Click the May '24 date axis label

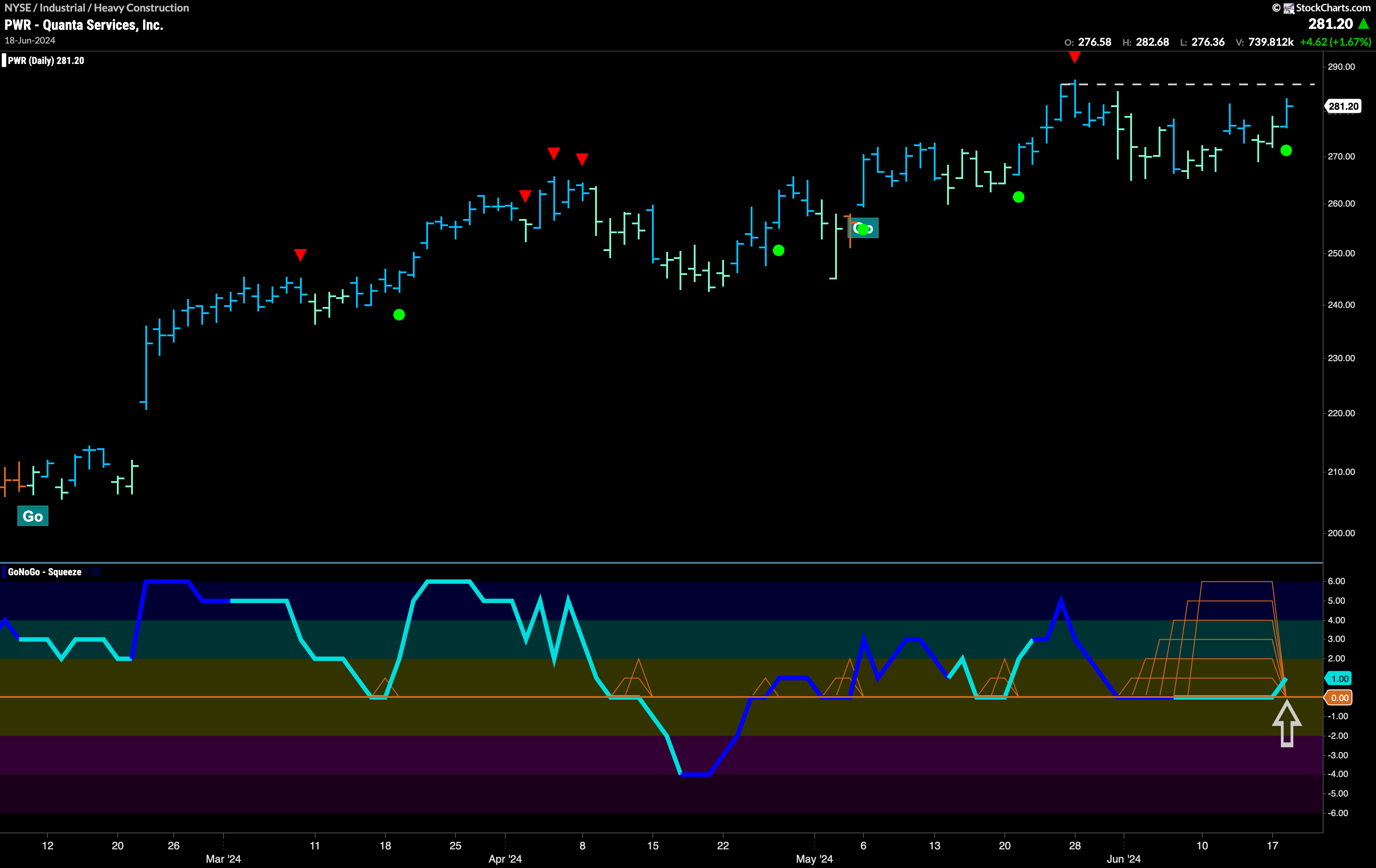pos(814,859)
